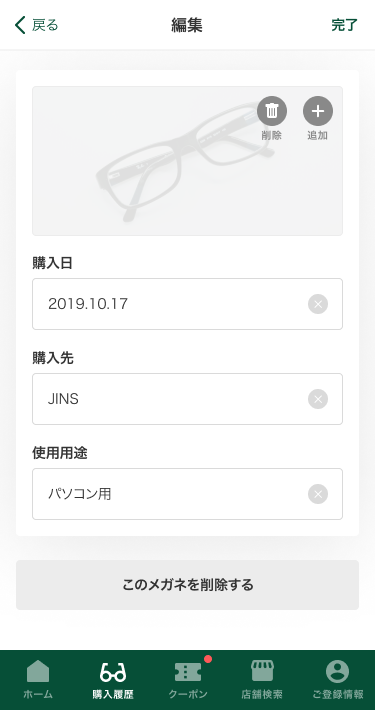The width and height of the screenshot is (375, 710).
Task: Clear the 購入日 date field
Action: click(318, 304)
